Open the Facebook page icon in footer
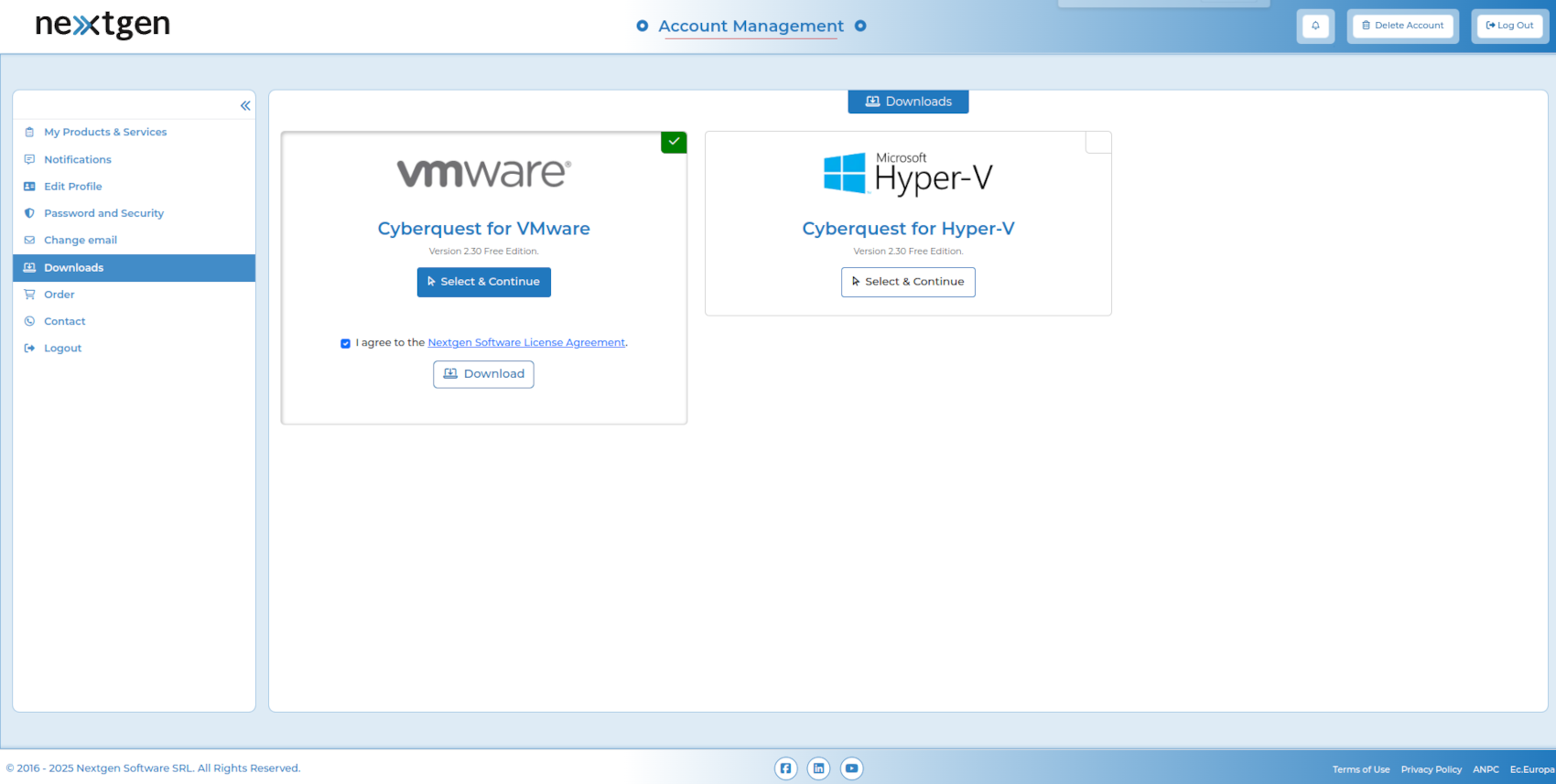 pos(785,768)
